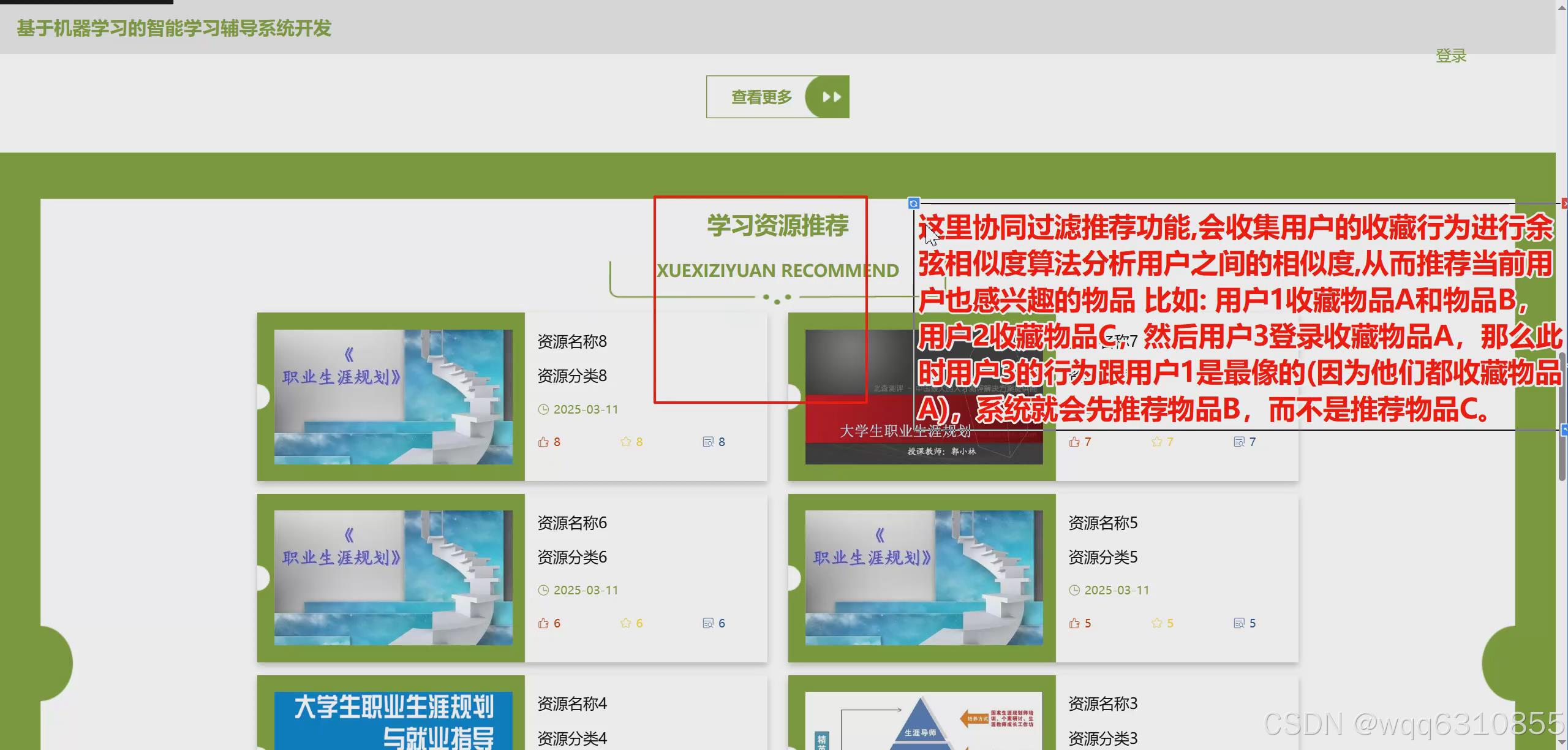Click the 资源名称5 title text
1568x750 pixels.
(1103, 523)
